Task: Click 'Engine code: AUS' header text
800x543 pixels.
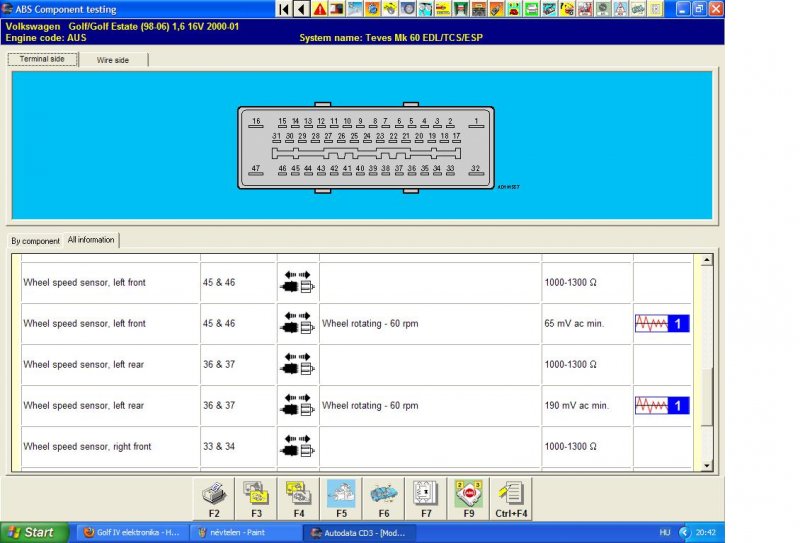Action: [46, 38]
